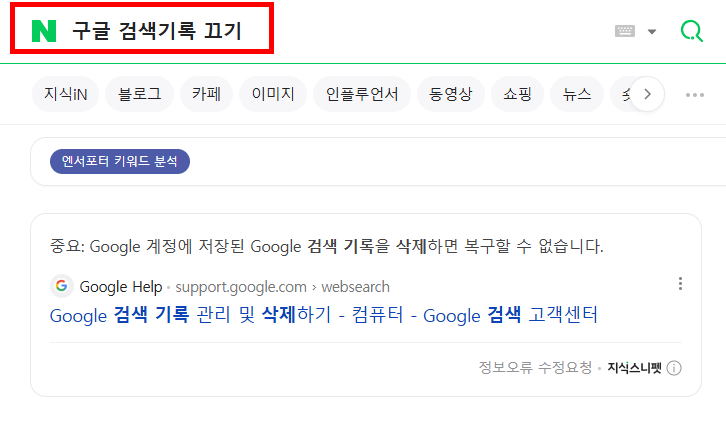Image resolution: width=726 pixels, height=428 pixels.
Task: Open the 이미지 tab
Action: pyautogui.click(x=273, y=94)
